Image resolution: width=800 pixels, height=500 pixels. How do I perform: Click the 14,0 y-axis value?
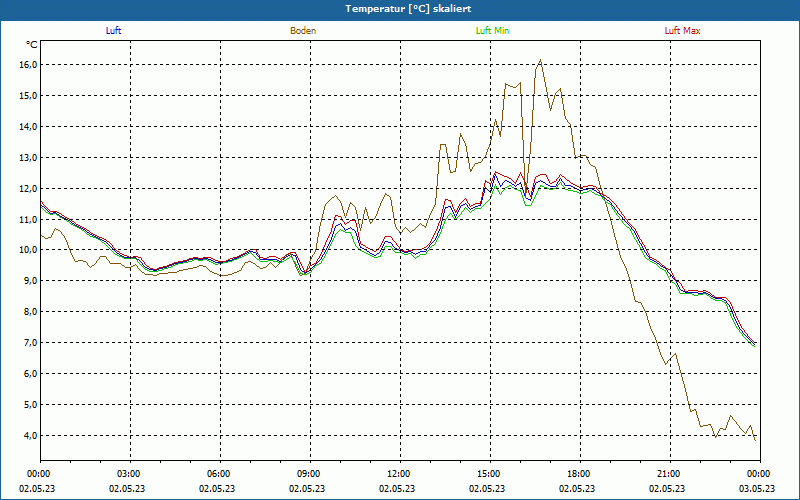(29, 127)
